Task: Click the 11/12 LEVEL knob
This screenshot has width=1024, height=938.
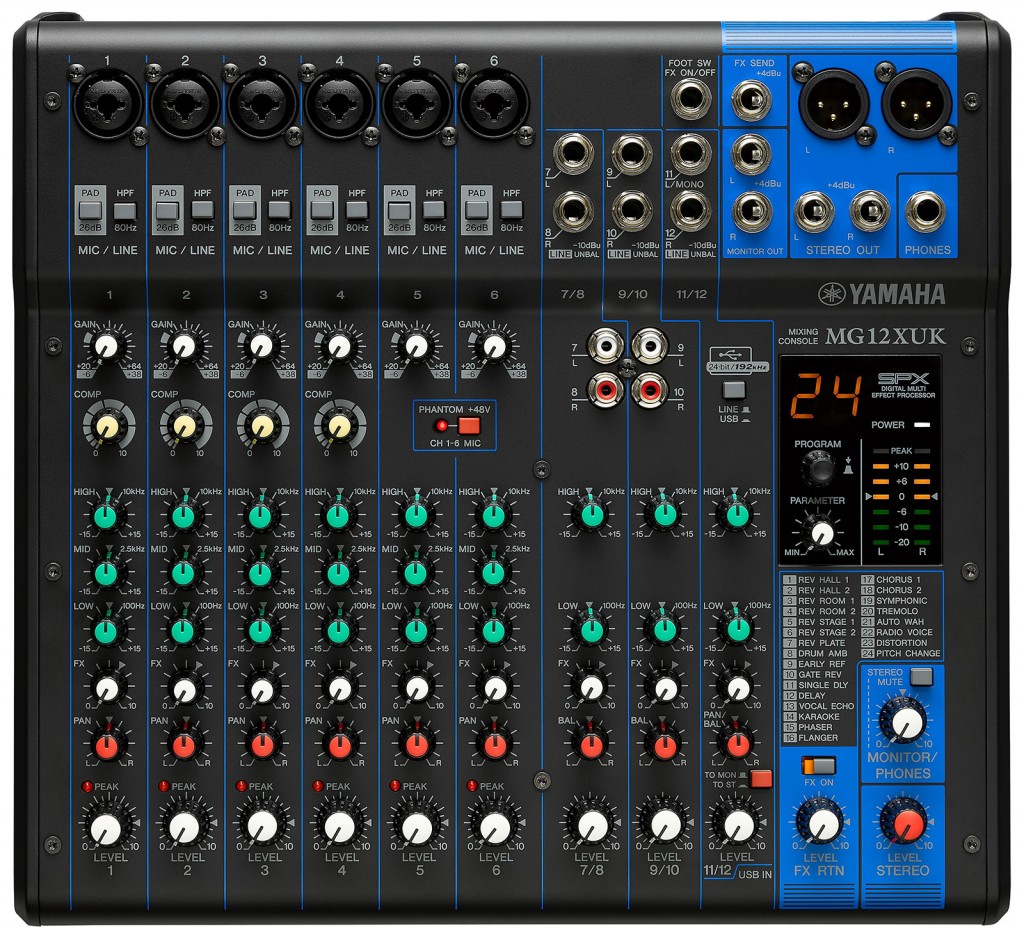Action: [739, 826]
